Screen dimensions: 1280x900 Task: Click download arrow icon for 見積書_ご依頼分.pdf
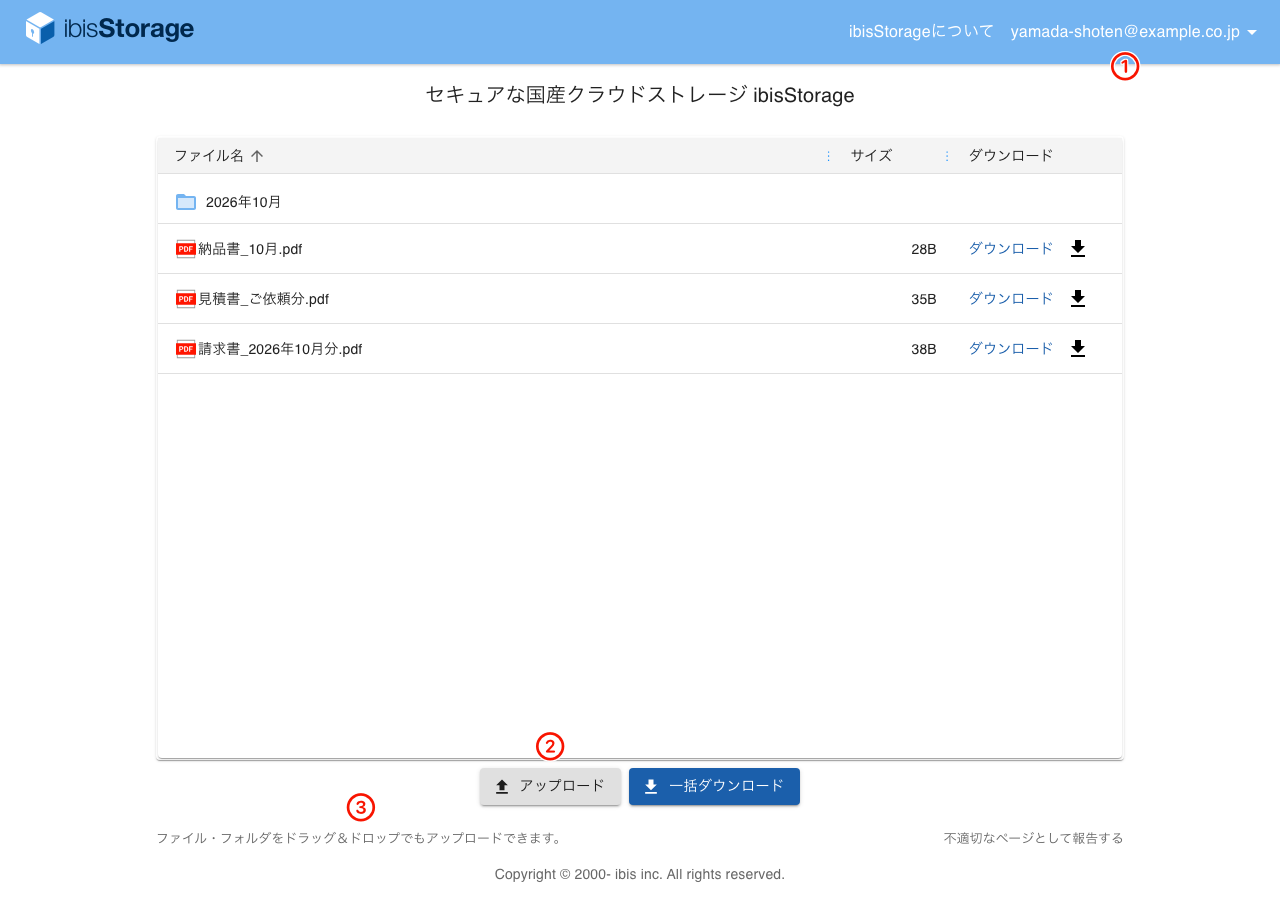[1078, 299]
